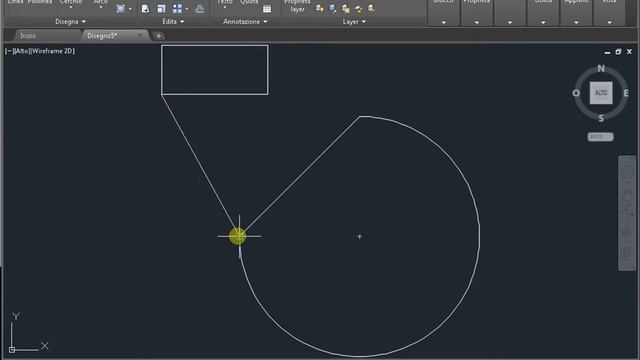Expand the Vista panel arrow
The width and height of the screenshot is (640, 360).
click(x=609, y=22)
